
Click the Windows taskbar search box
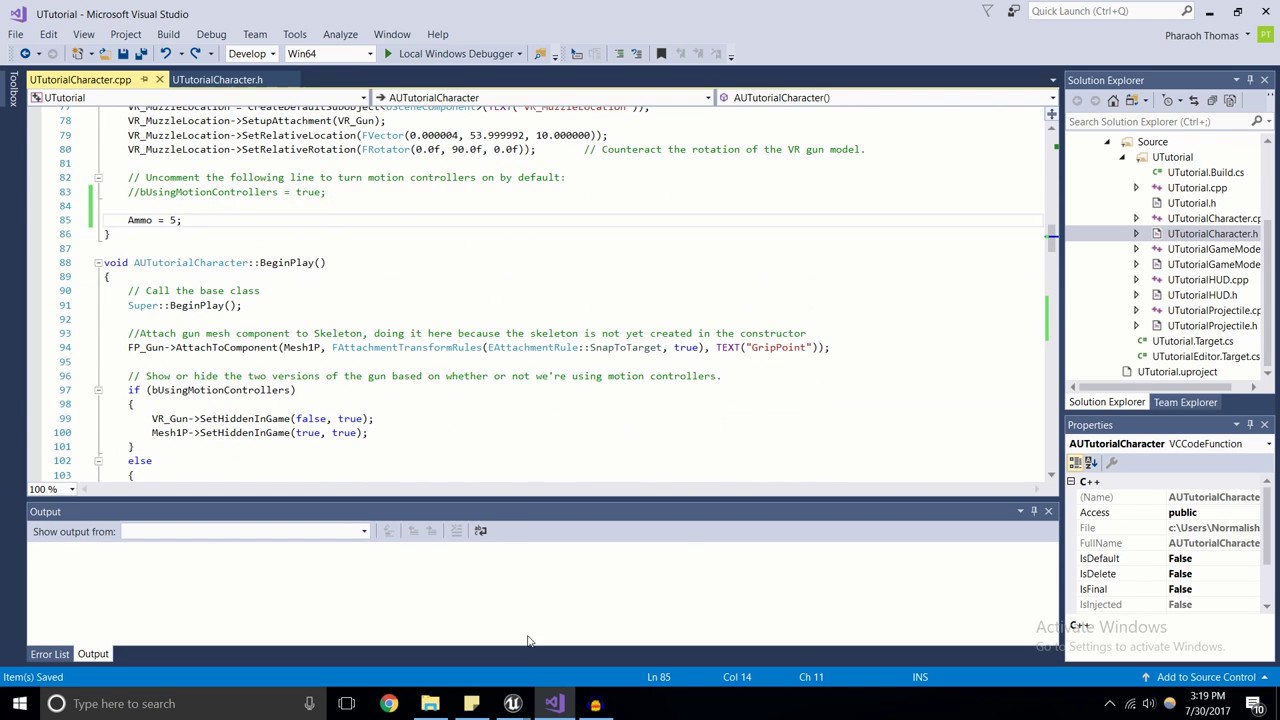tap(181, 704)
